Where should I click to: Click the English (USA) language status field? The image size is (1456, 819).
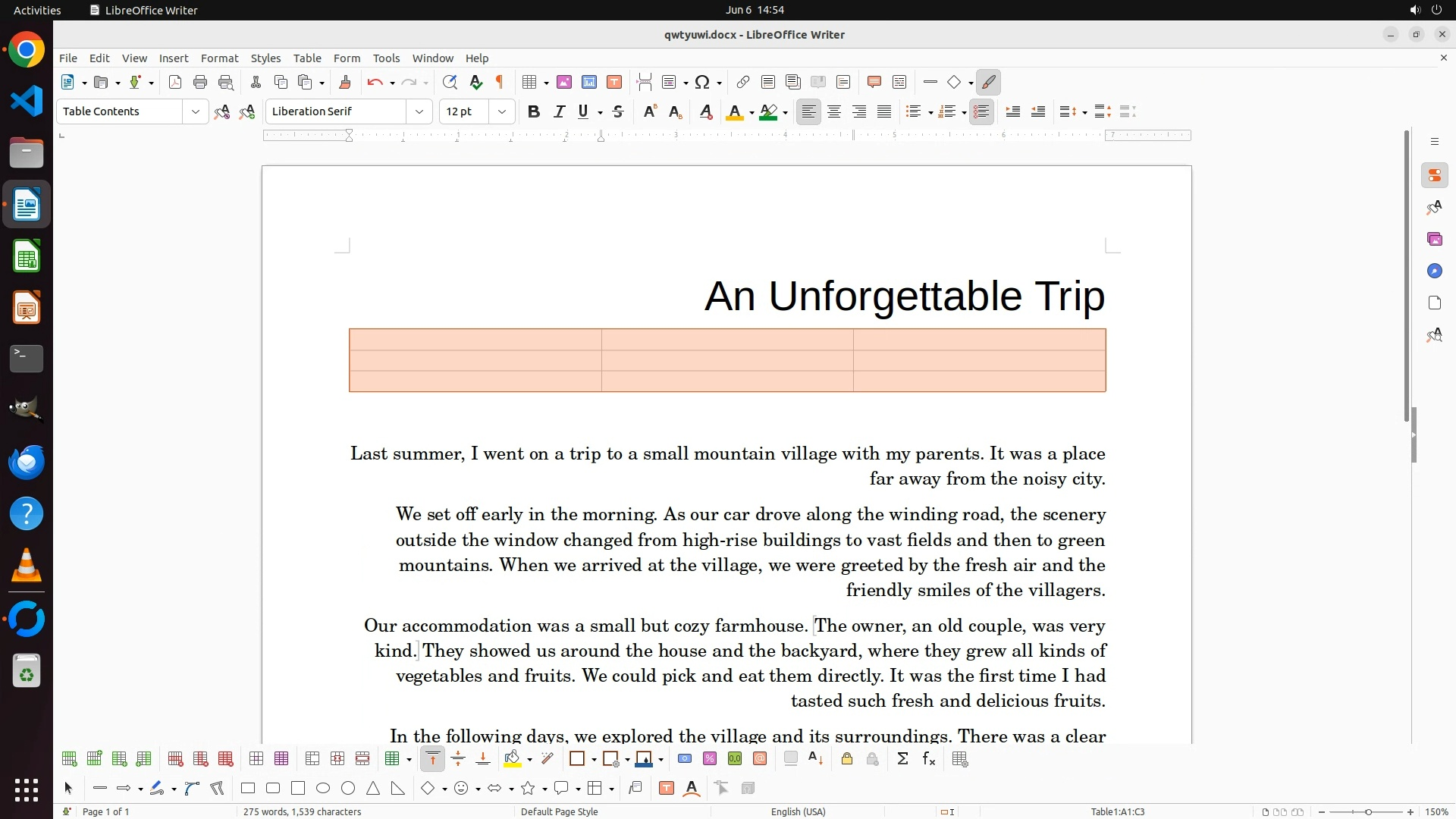pyautogui.click(x=798, y=811)
